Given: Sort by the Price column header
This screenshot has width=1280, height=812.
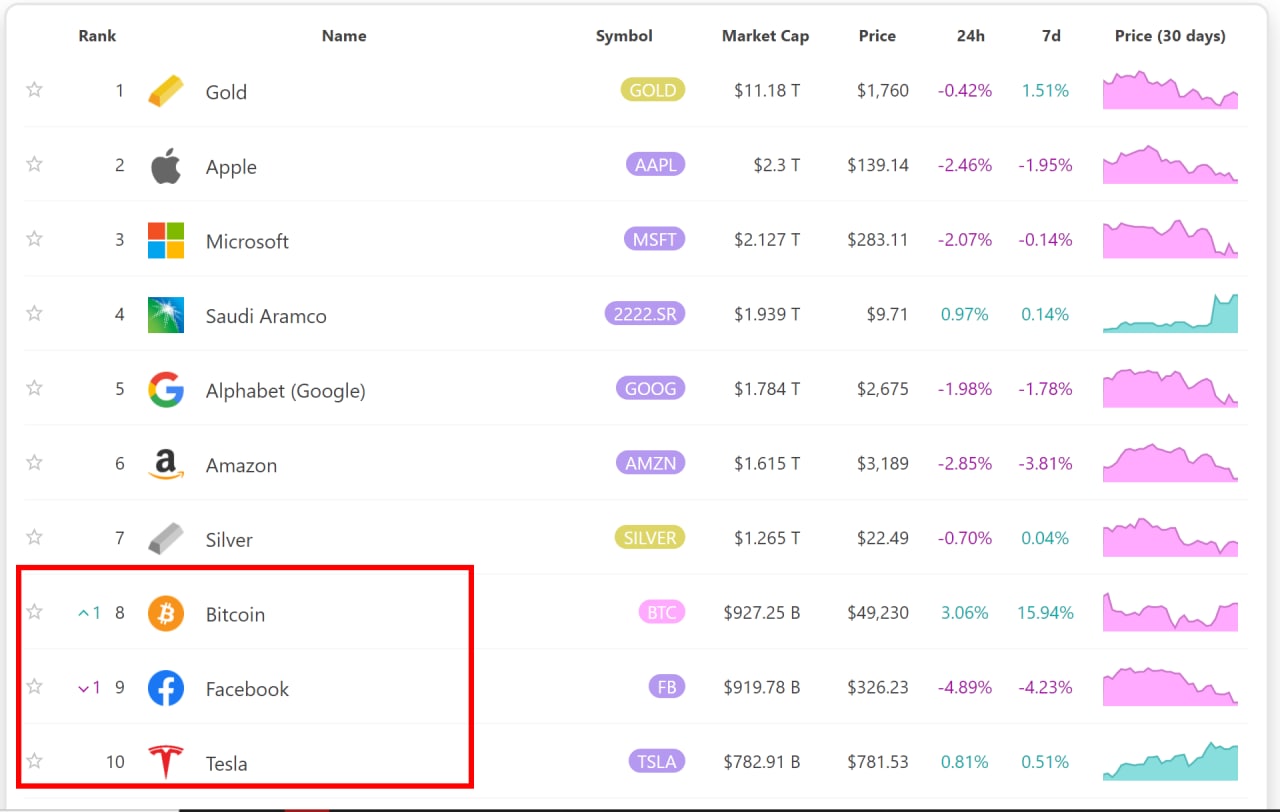Looking at the screenshot, I should coord(877,36).
